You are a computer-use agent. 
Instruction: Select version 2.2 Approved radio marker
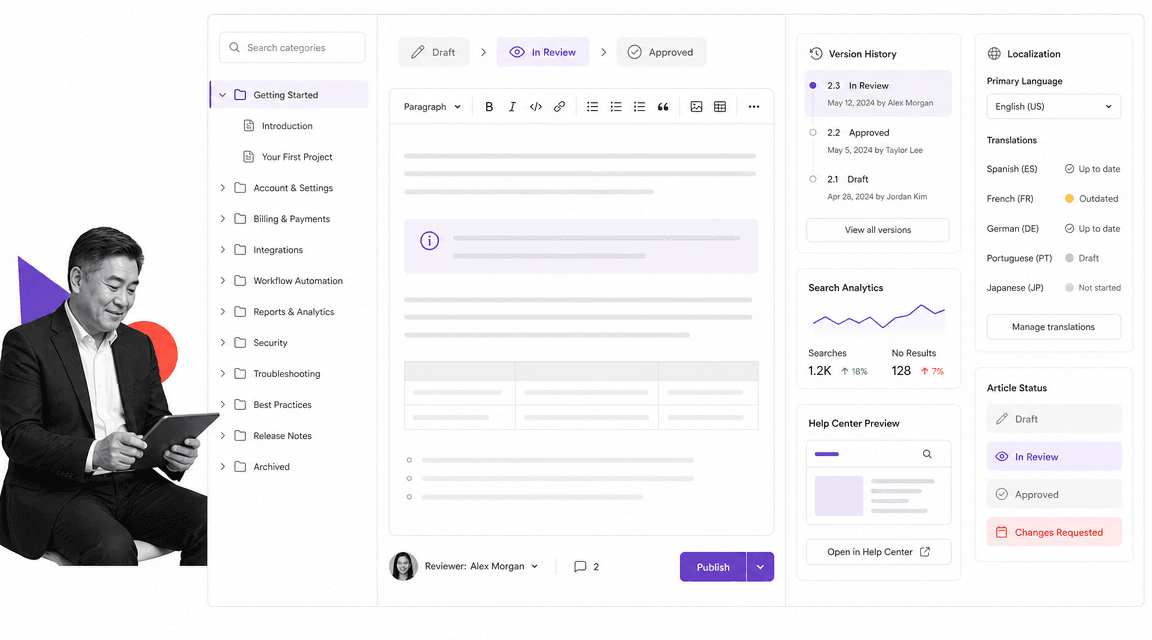[x=813, y=132]
